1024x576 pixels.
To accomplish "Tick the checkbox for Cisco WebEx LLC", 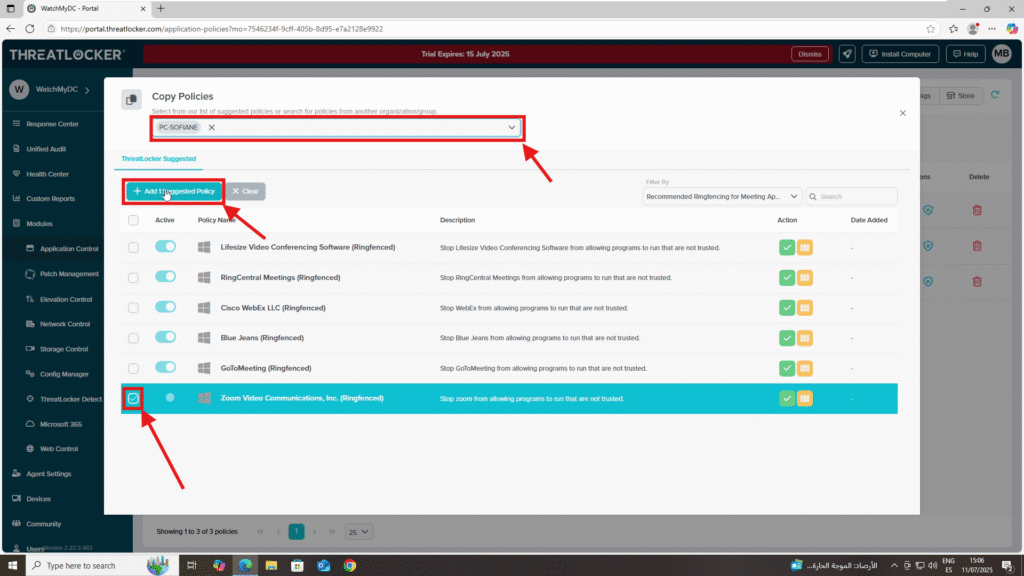I will 133,308.
